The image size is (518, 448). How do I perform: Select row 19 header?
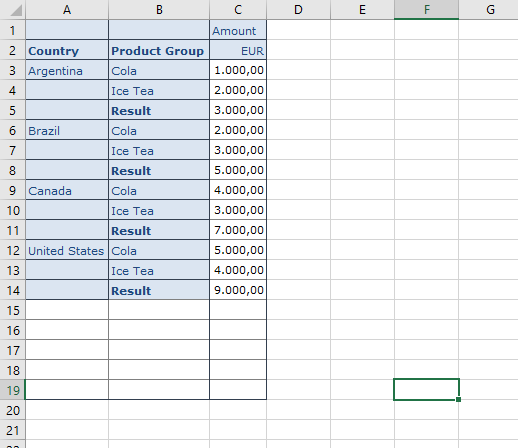[13, 390]
